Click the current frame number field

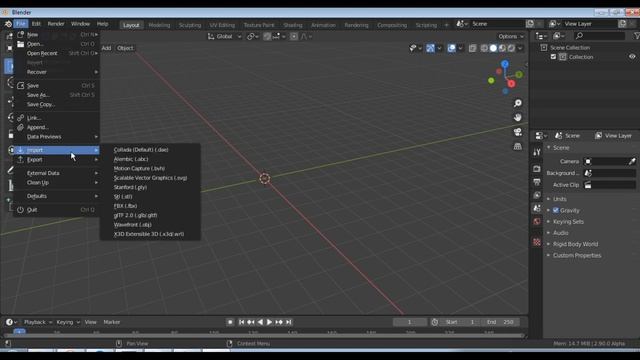click(409, 322)
